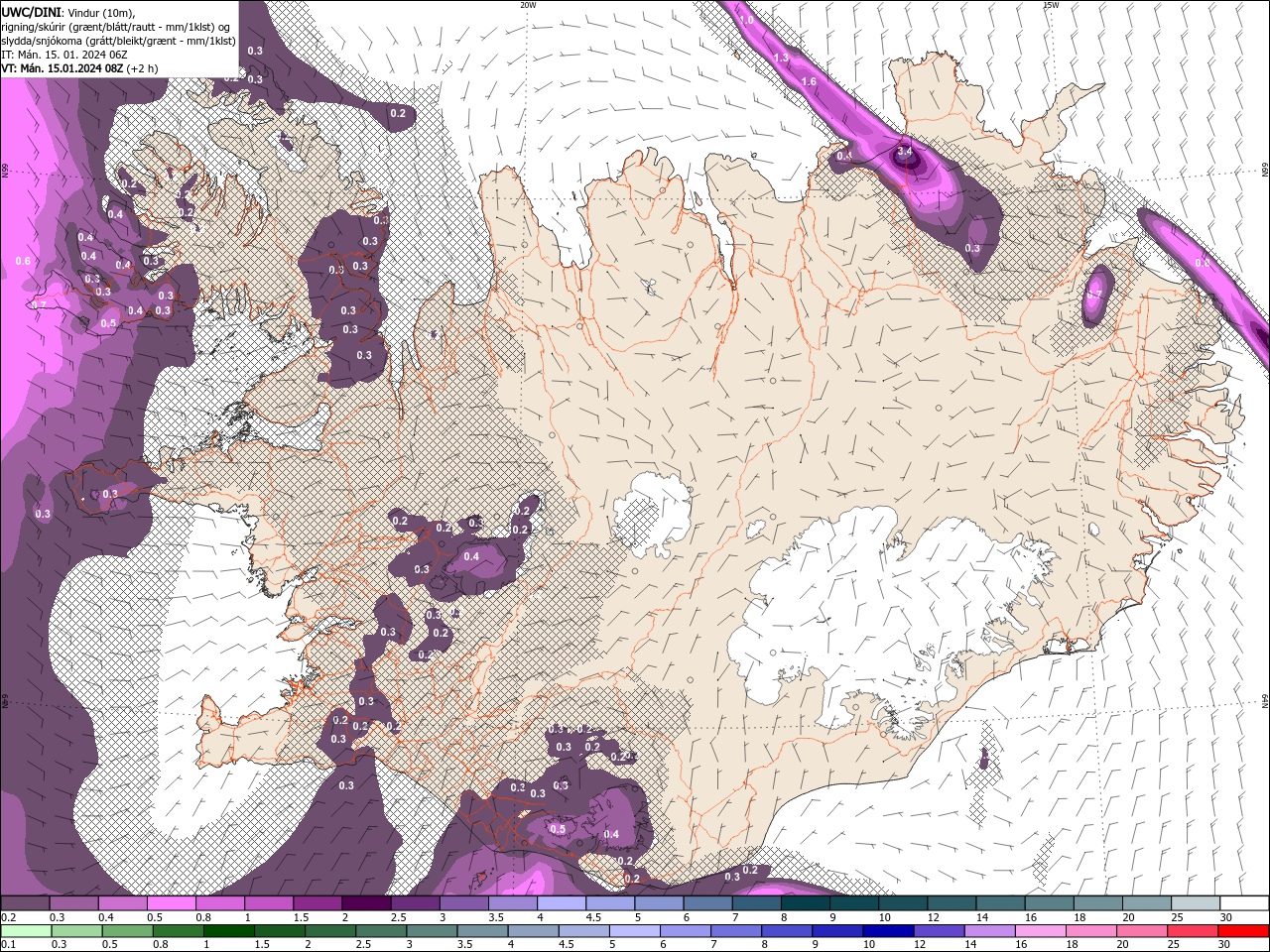Click the upper legend swatch labeled 0.2

tap(25, 903)
